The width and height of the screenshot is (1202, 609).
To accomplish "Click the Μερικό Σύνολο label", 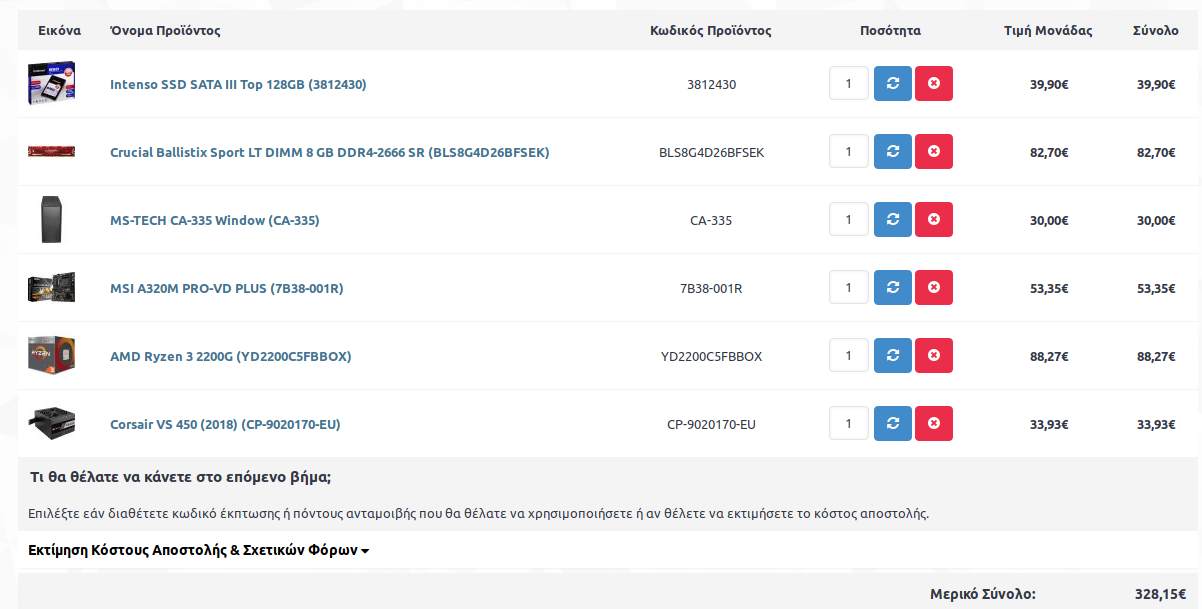I will pyautogui.click(x=983, y=594).
